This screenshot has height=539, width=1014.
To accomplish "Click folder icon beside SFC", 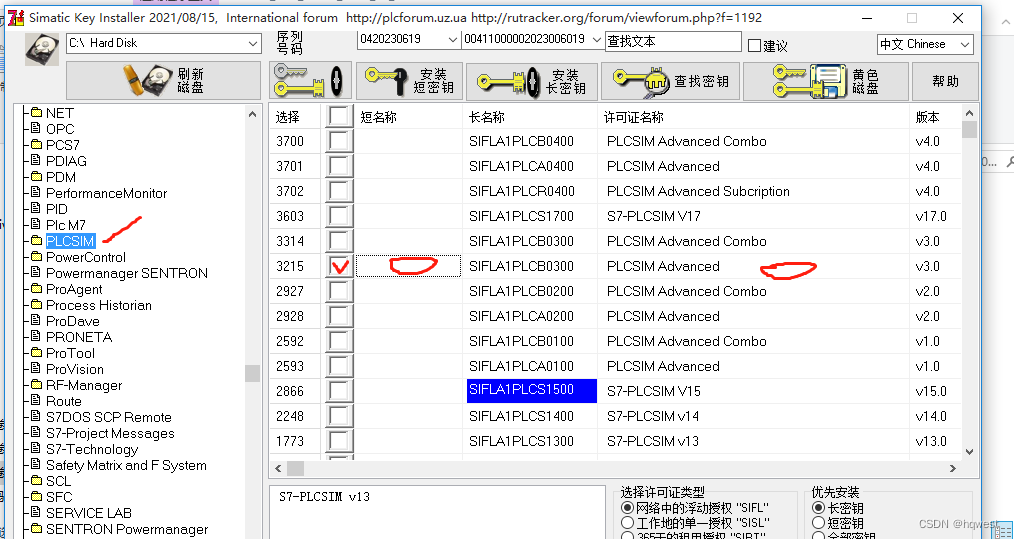I will coord(36,498).
